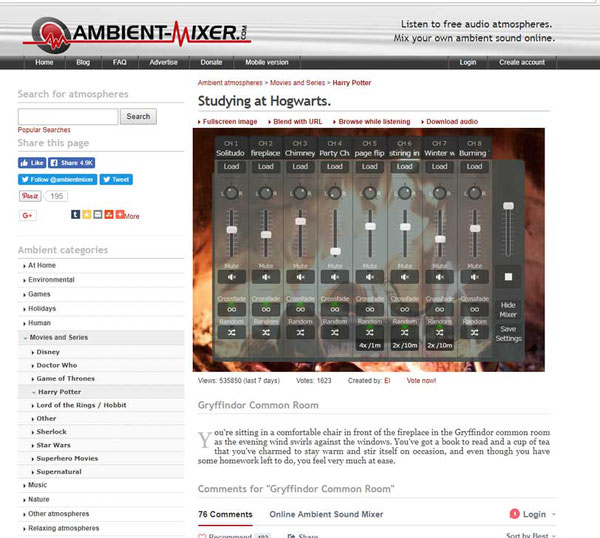Toggle random shuffle on channel 2
600x538 pixels.
[x=266, y=333]
